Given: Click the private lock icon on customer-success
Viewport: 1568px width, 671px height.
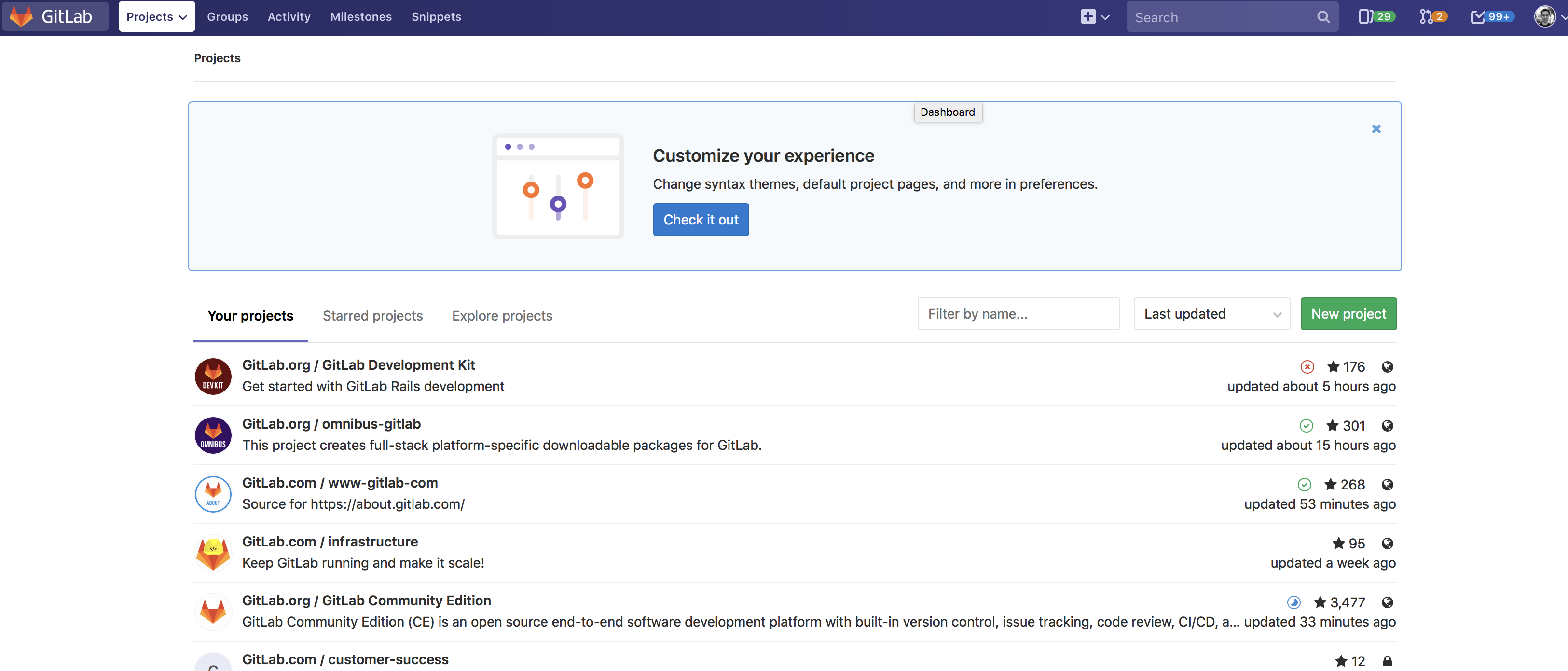Looking at the screenshot, I should click(x=1387, y=661).
